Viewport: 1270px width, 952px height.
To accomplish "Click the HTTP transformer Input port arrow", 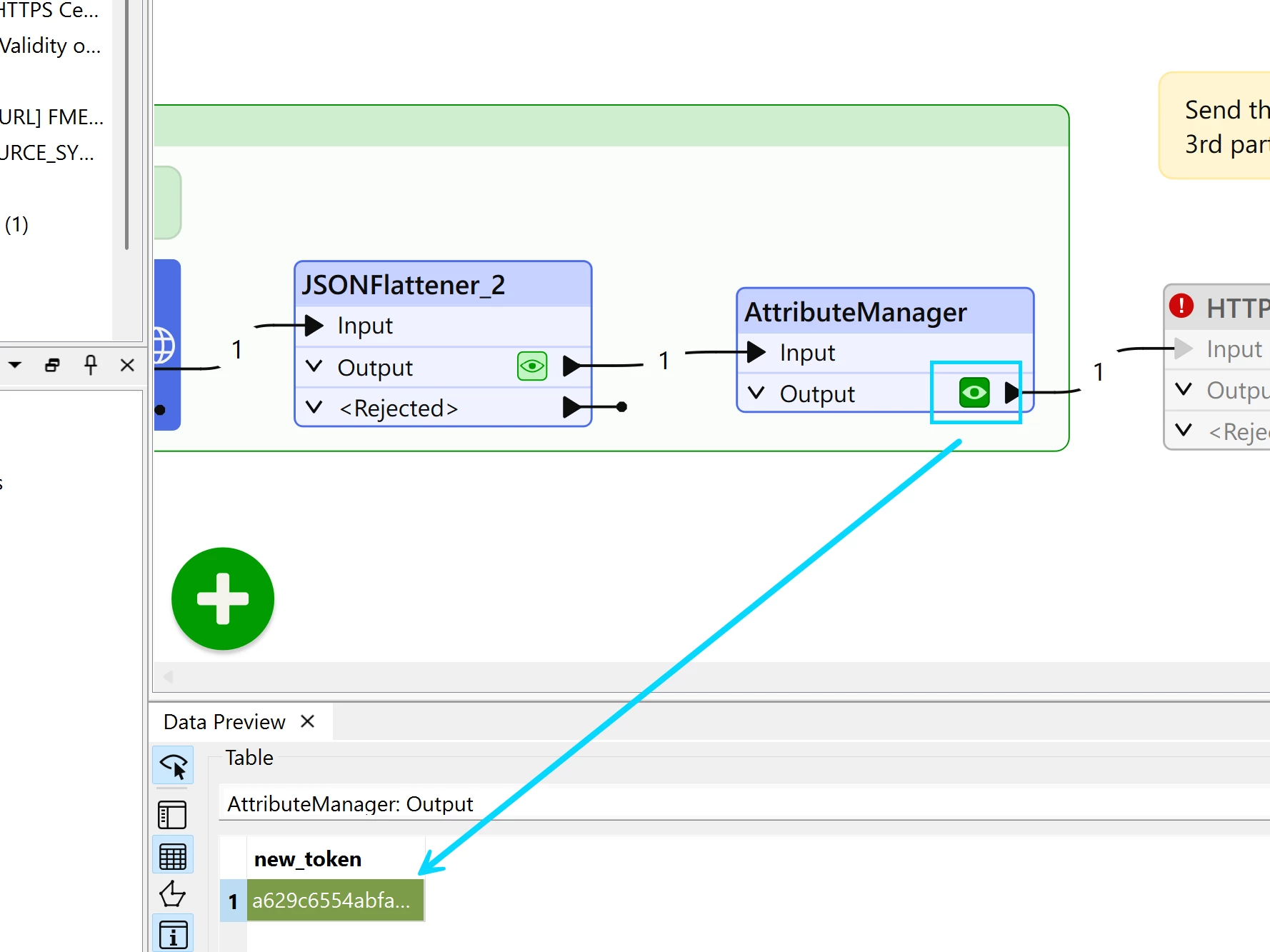I will 1184,349.
